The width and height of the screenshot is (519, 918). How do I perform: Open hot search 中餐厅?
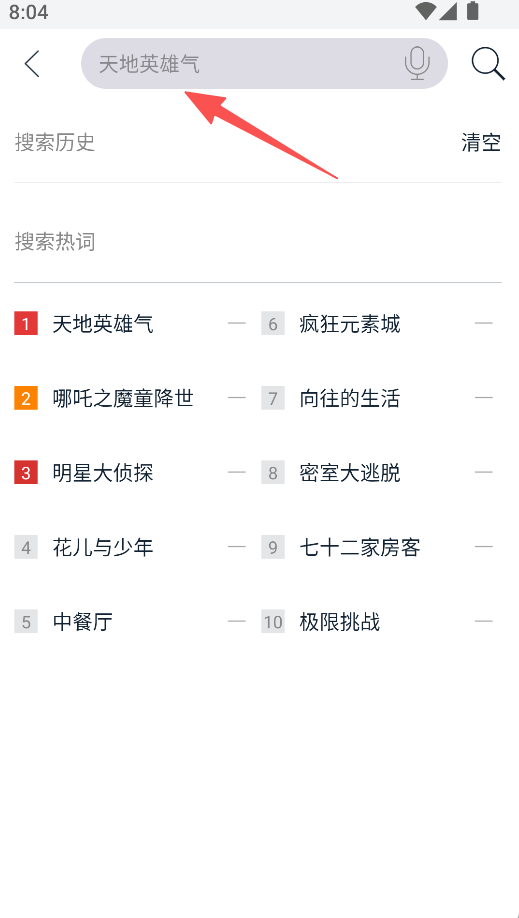point(83,621)
